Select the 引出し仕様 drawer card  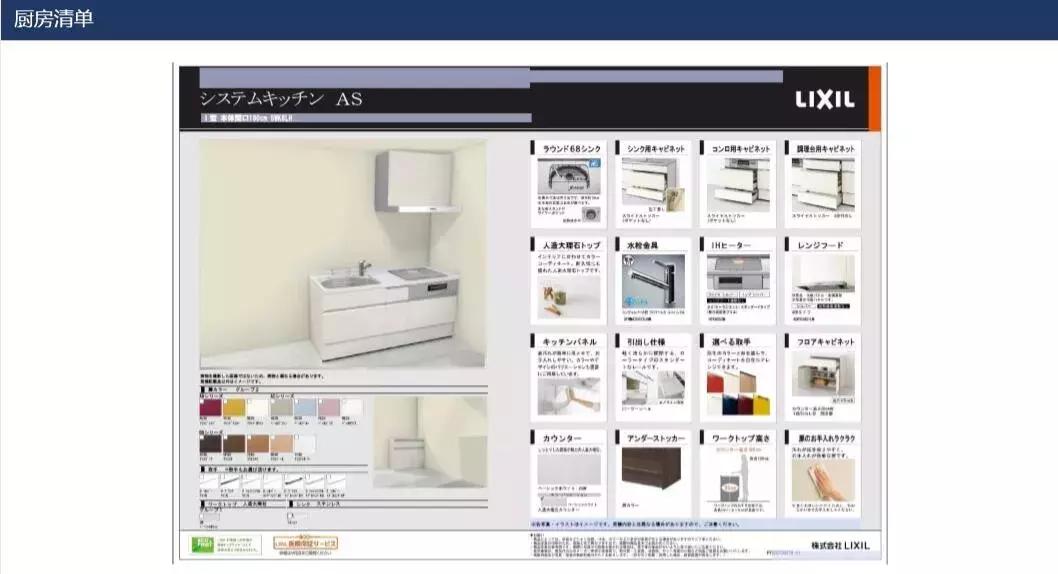pos(653,378)
